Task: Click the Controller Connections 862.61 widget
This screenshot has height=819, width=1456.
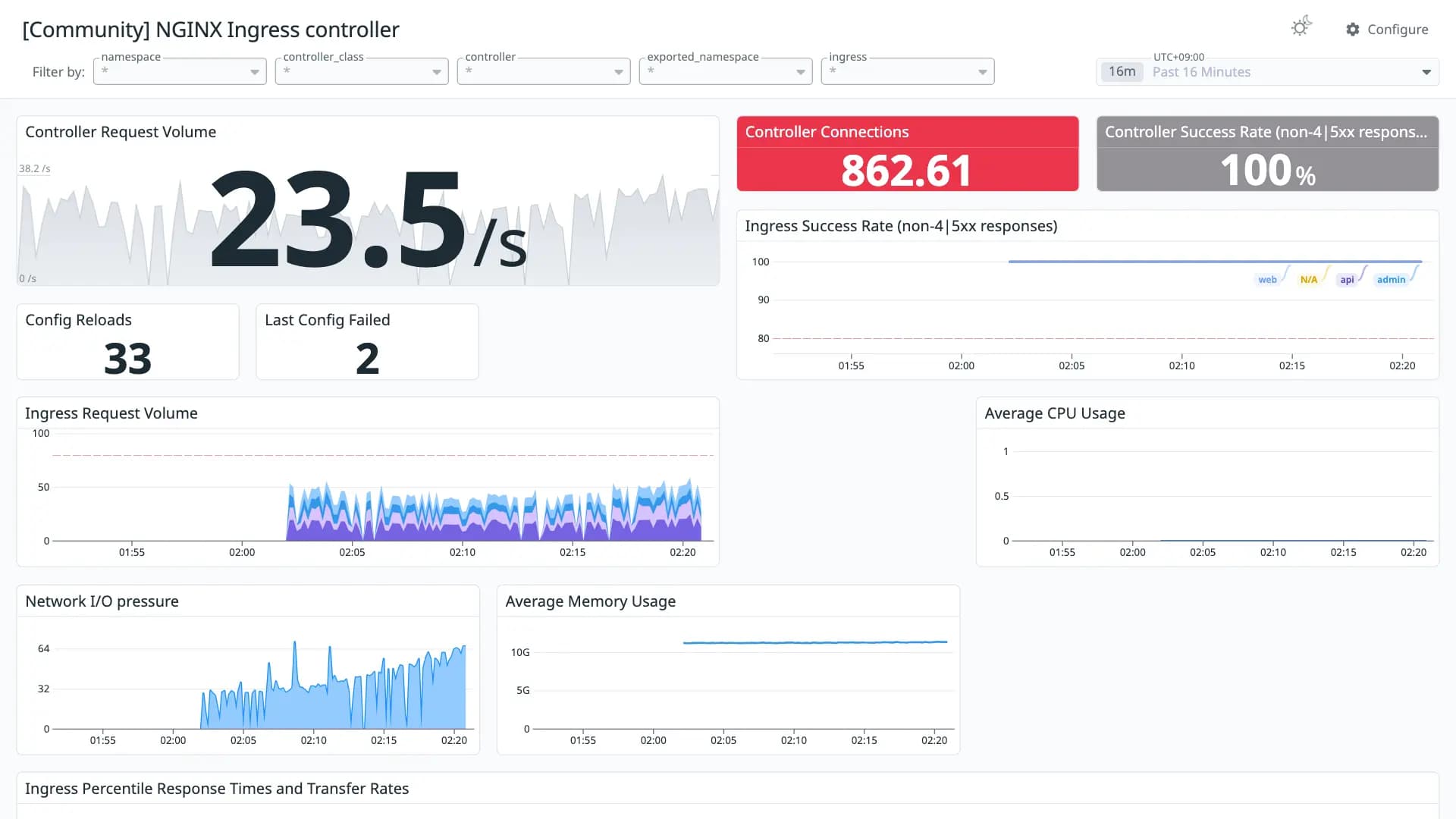Action: (908, 154)
